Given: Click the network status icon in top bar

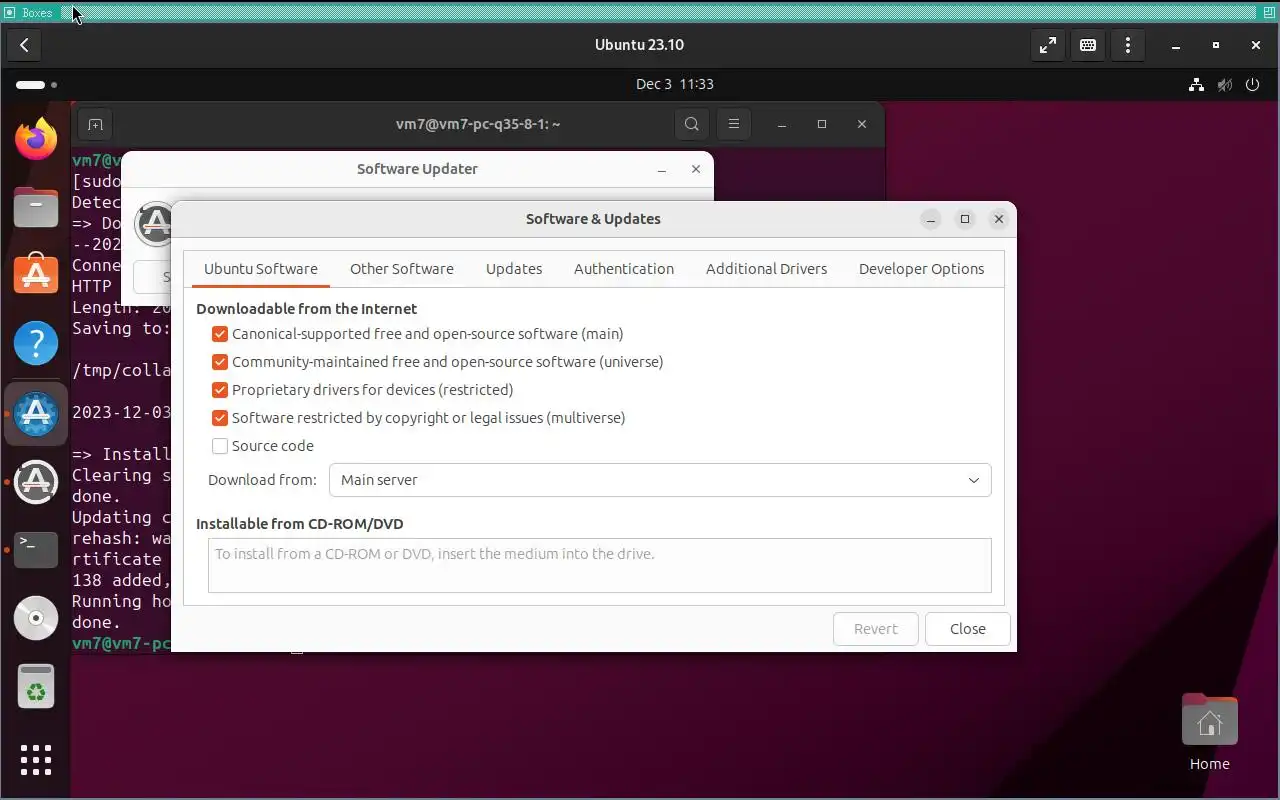Looking at the screenshot, I should click(x=1196, y=85).
